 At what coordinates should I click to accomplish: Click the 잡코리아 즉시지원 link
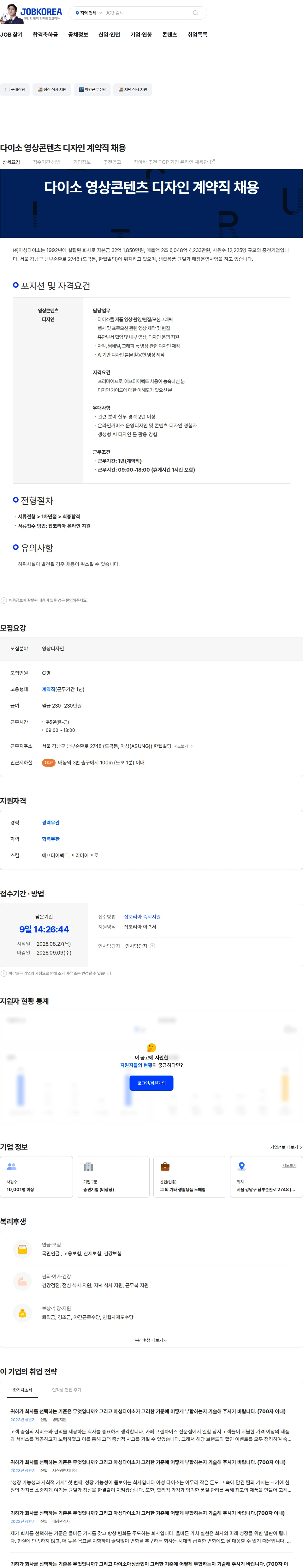(x=142, y=917)
